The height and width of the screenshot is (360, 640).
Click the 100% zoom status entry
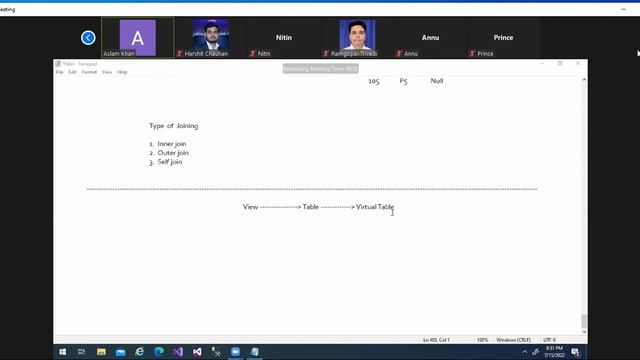pyautogui.click(x=482, y=340)
